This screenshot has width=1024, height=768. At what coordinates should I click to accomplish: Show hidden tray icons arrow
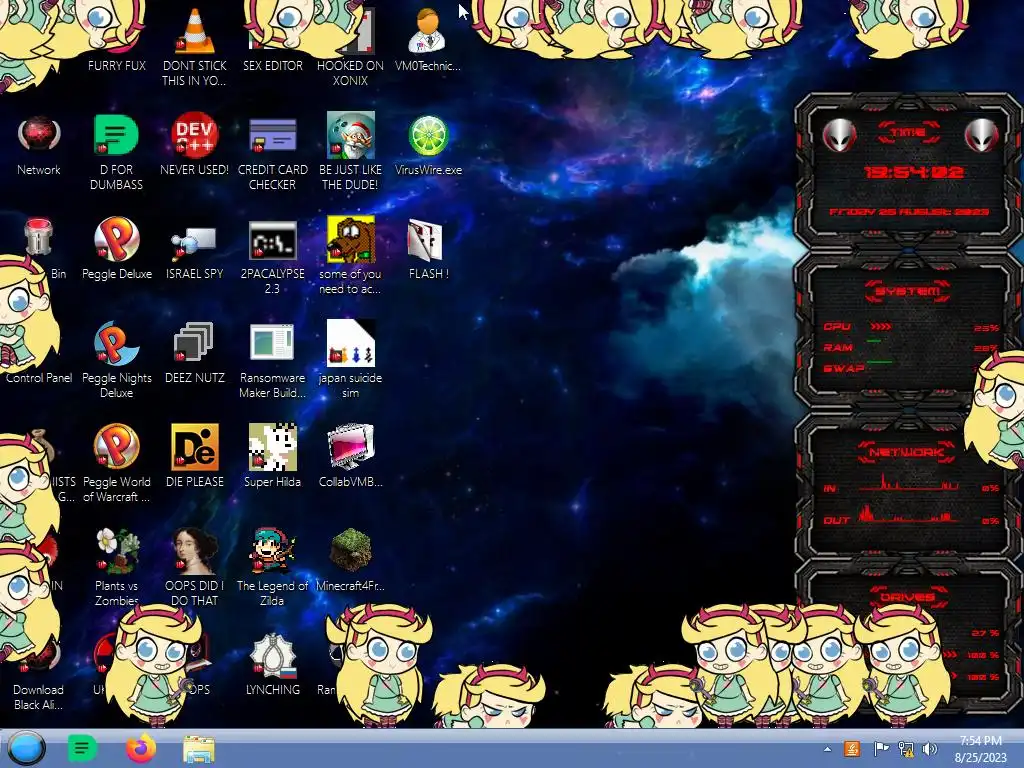[x=827, y=749]
